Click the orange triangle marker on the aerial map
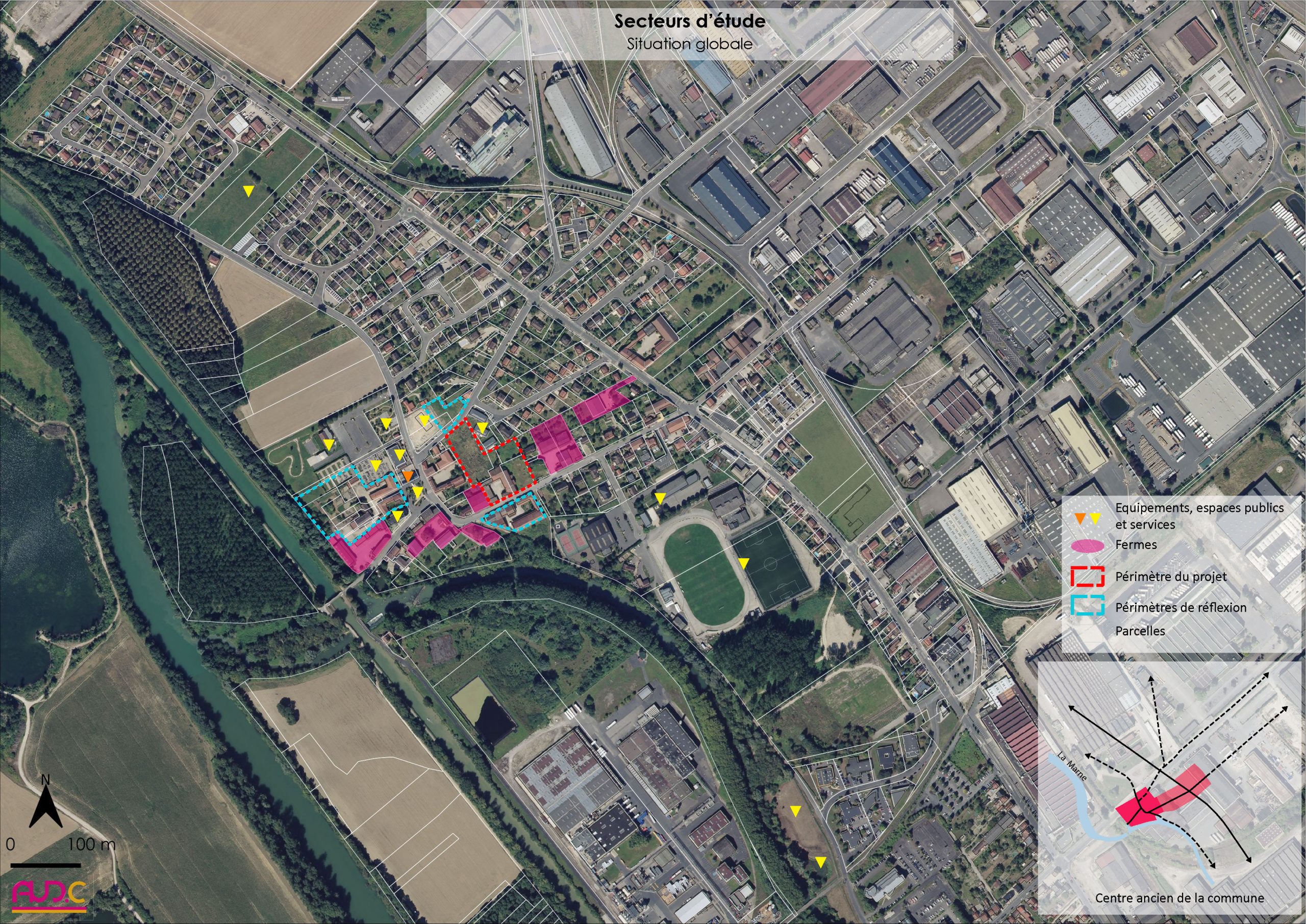Image resolution: width=1306 pixels, height=924 pixels. [x=408, y=476]
